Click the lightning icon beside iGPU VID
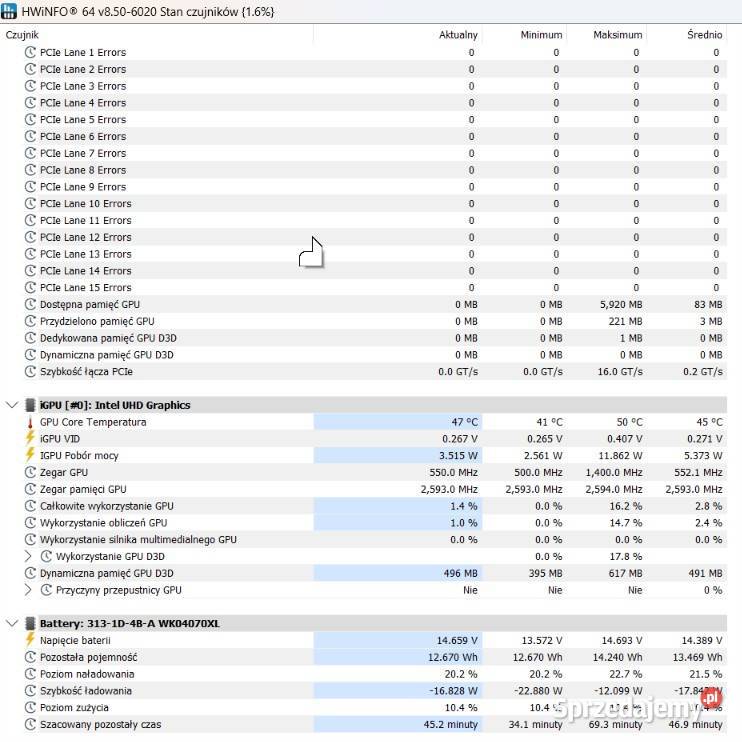Viewport: 742px width, 742px height. (x=30, y=438)
